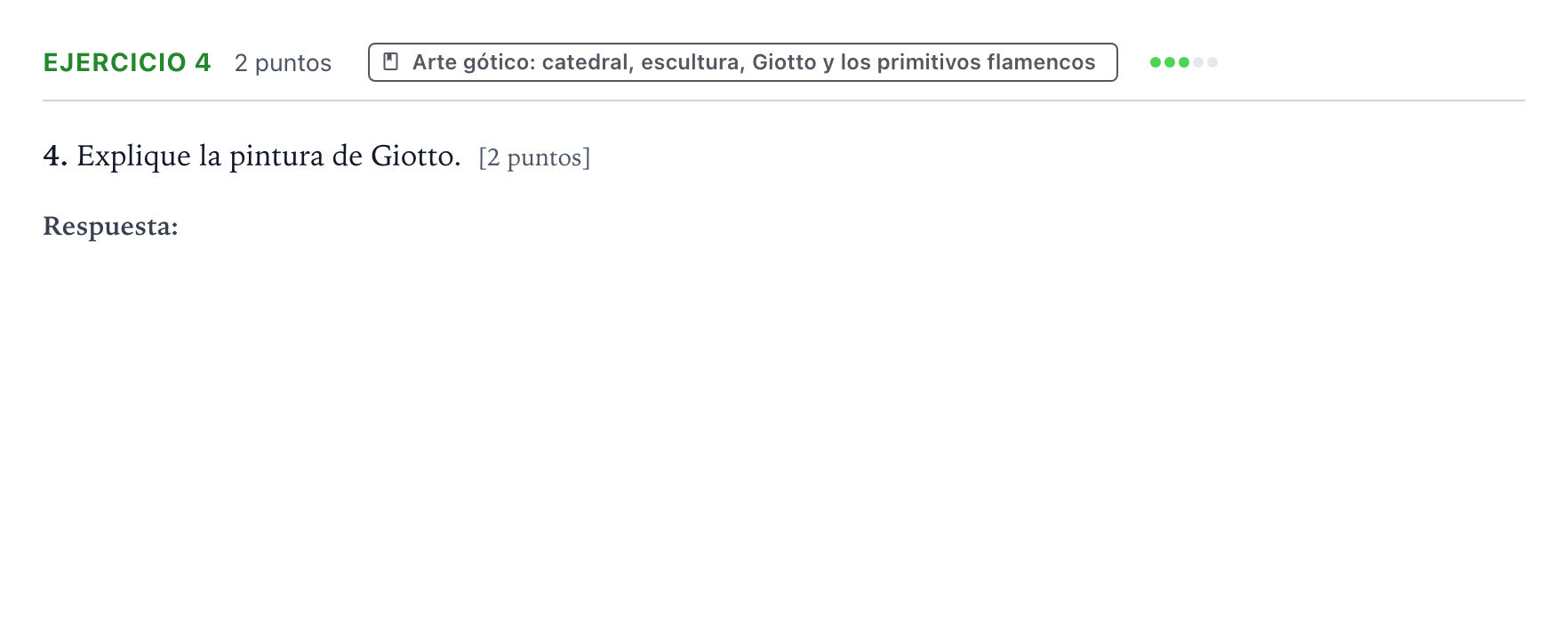Screen dimensions: 1568x635
Task: Click the first green difficulty dot
Action: 1156,62
